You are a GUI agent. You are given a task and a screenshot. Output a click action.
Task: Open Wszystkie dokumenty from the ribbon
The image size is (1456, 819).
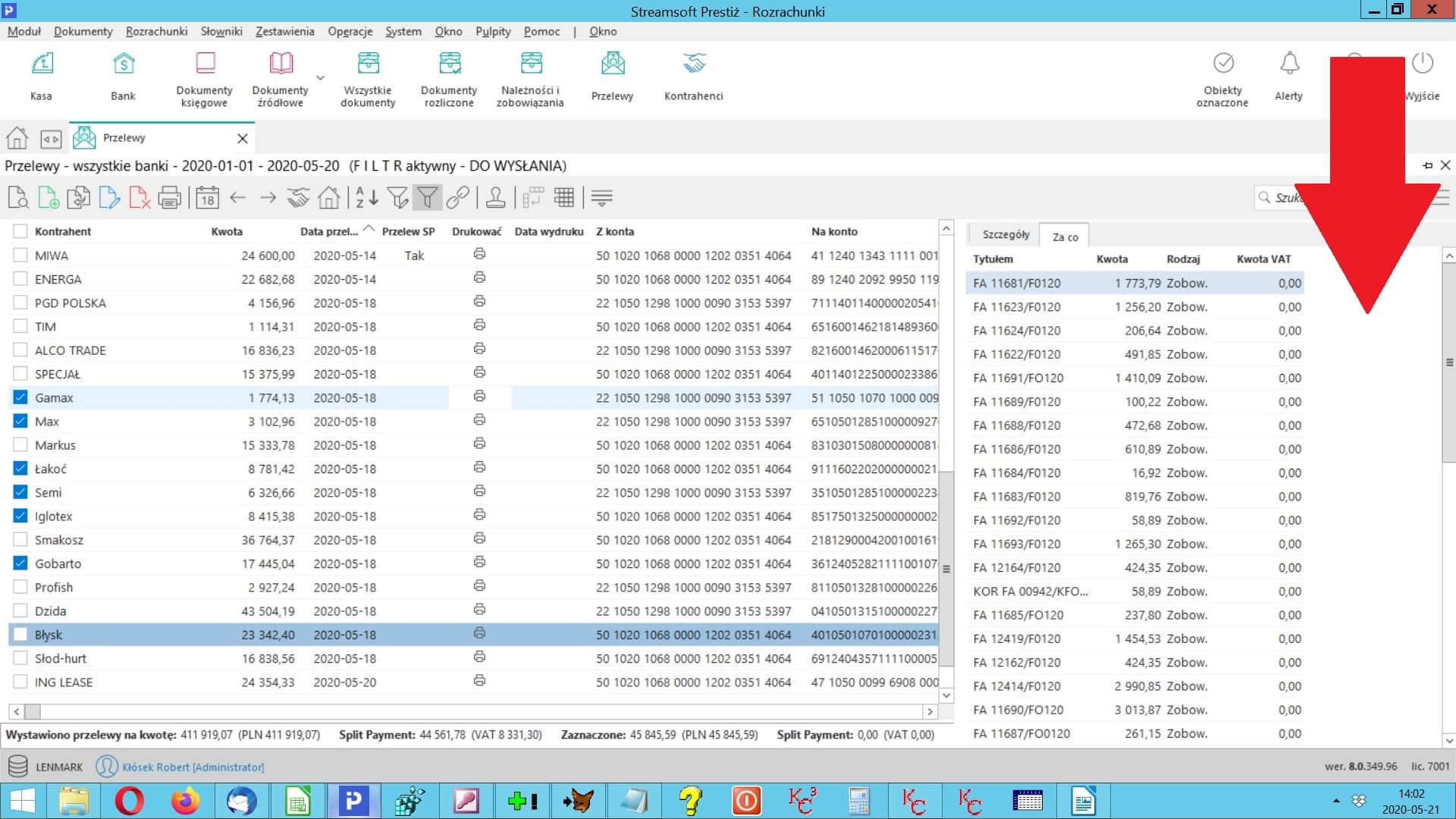(x=368, y=79)
